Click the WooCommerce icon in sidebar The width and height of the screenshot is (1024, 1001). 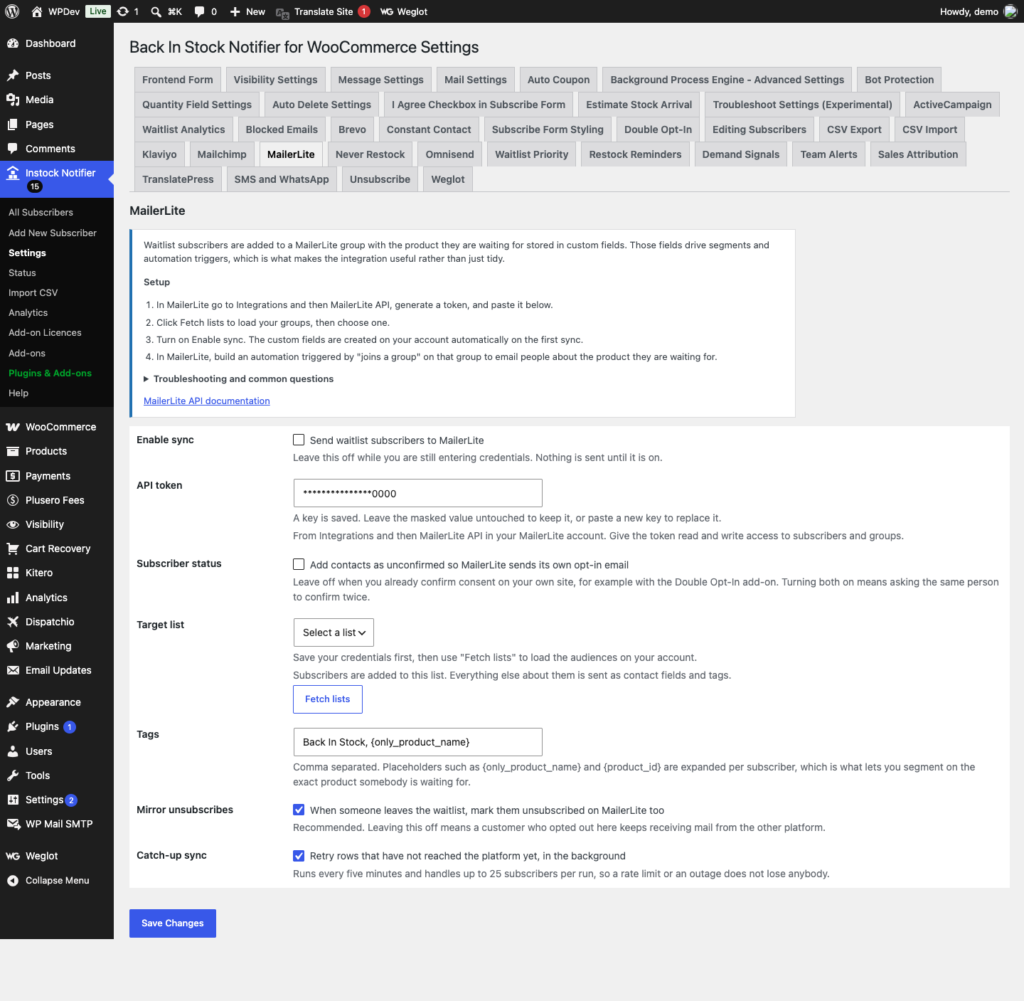click(12, 426)
